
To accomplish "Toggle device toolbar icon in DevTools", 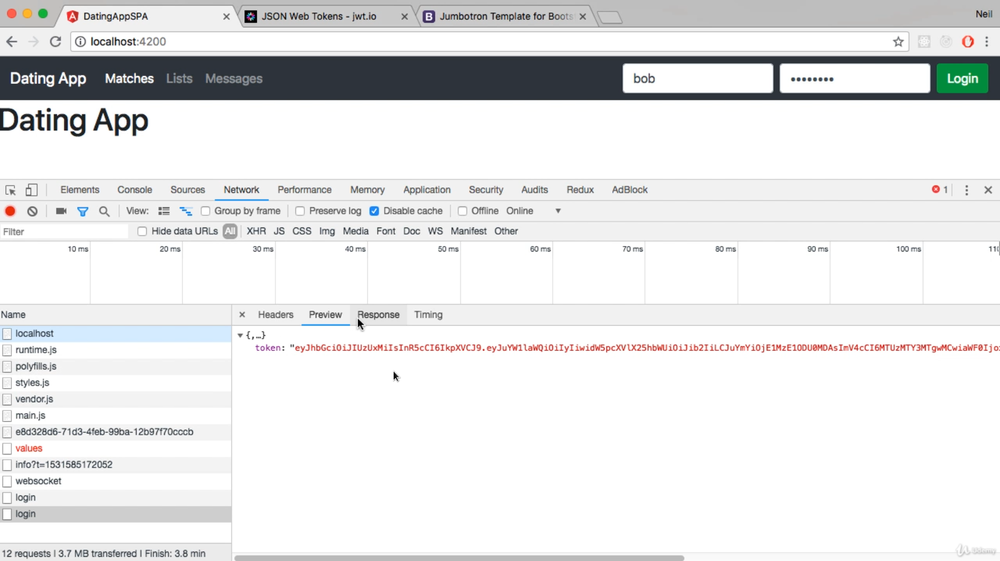I will 31,190.
